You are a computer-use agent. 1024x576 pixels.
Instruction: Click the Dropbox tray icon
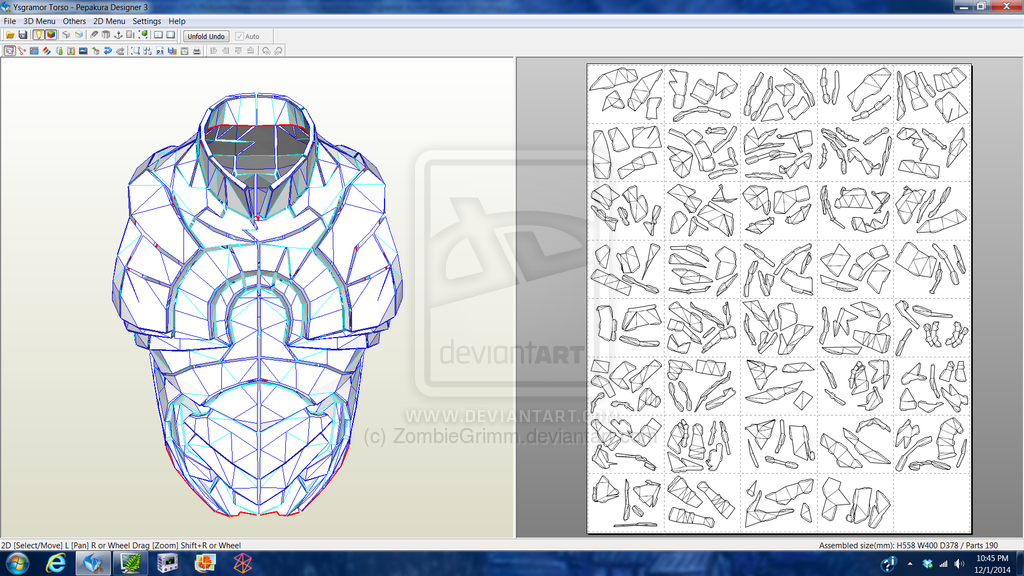coord(927,564)
